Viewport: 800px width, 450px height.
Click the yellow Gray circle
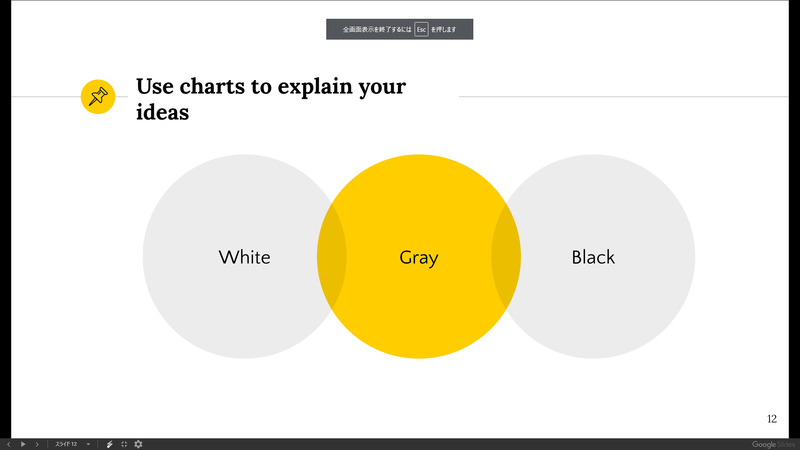[418, 256]
